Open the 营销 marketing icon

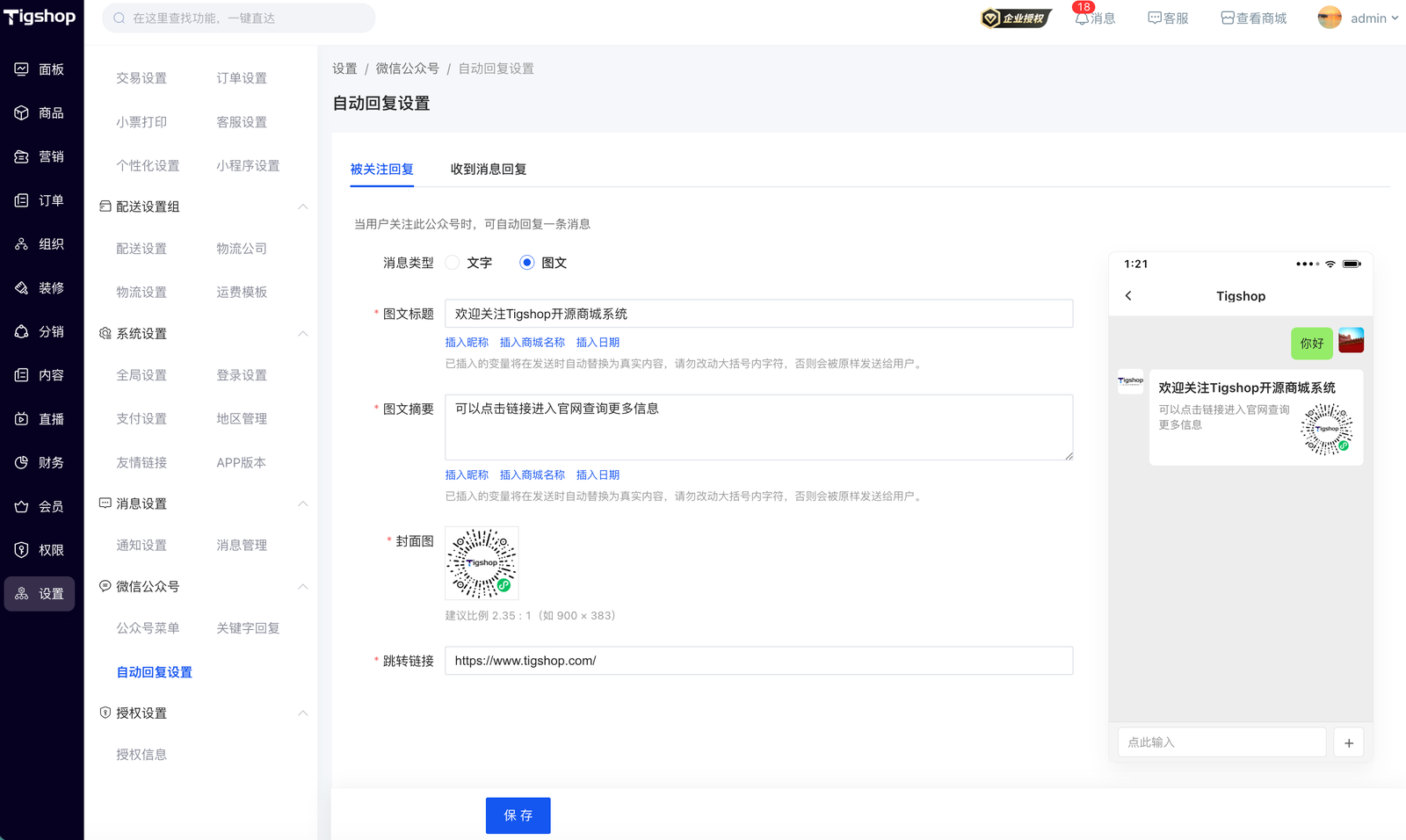[22, 156]
